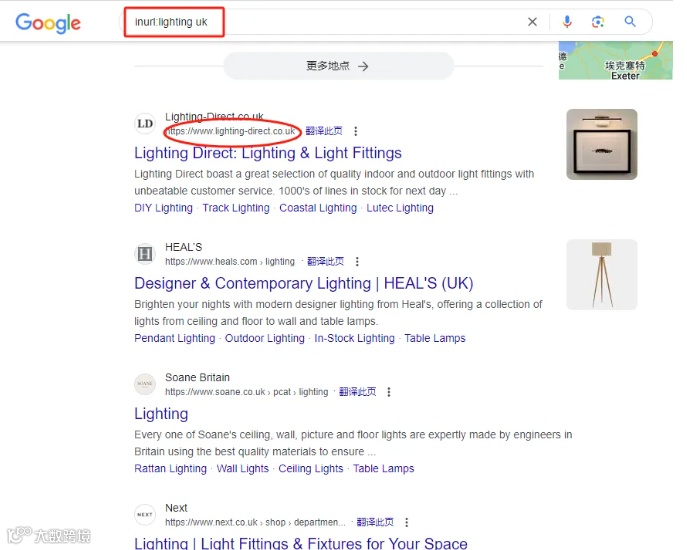
Task: Open the Rattan Lighting sitelink
Action: 170,468
